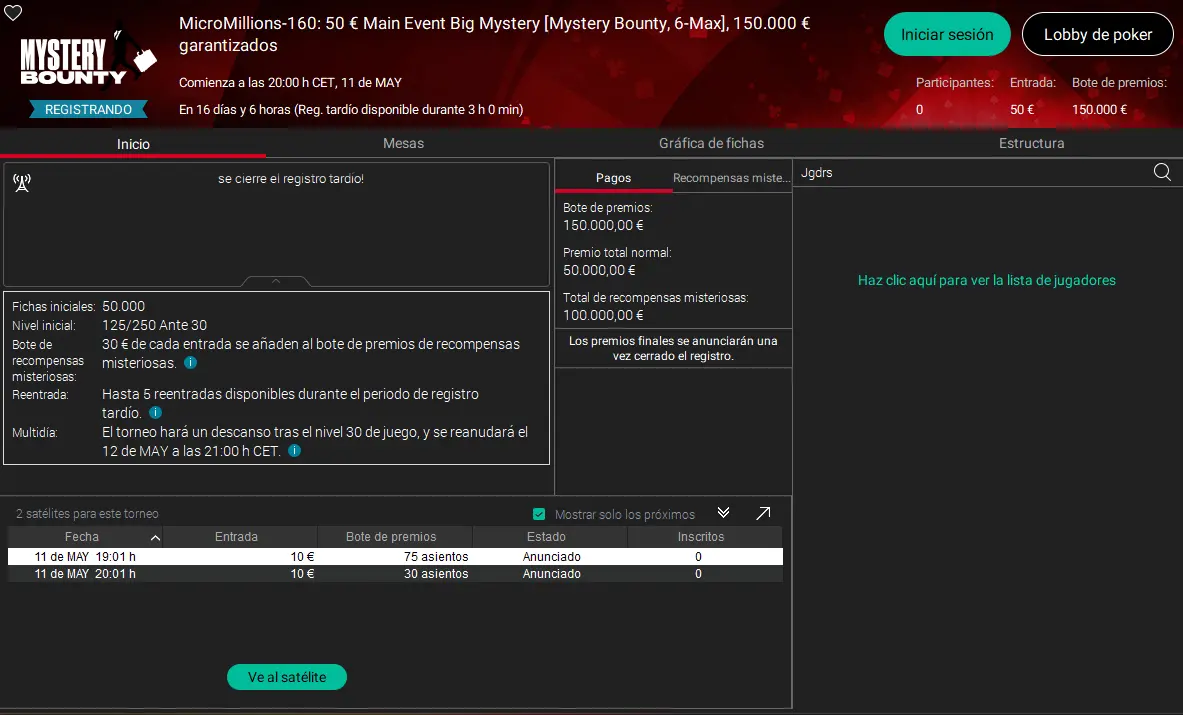
Task: Click the broadcast antenna icon
Action: (22, 182)
